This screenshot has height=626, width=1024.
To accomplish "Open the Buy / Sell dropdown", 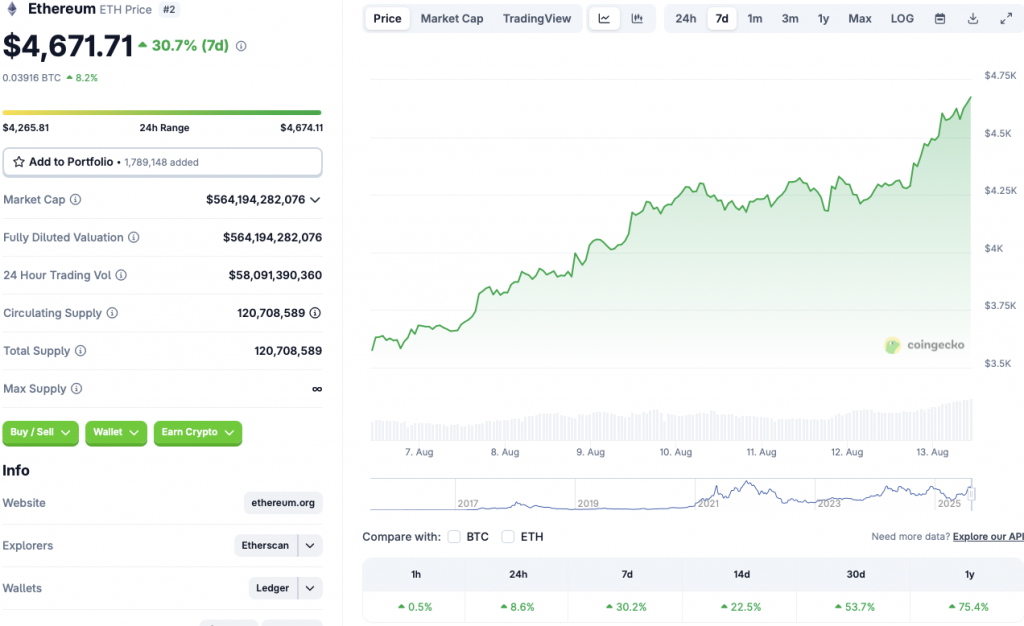I will coord(40,432).
